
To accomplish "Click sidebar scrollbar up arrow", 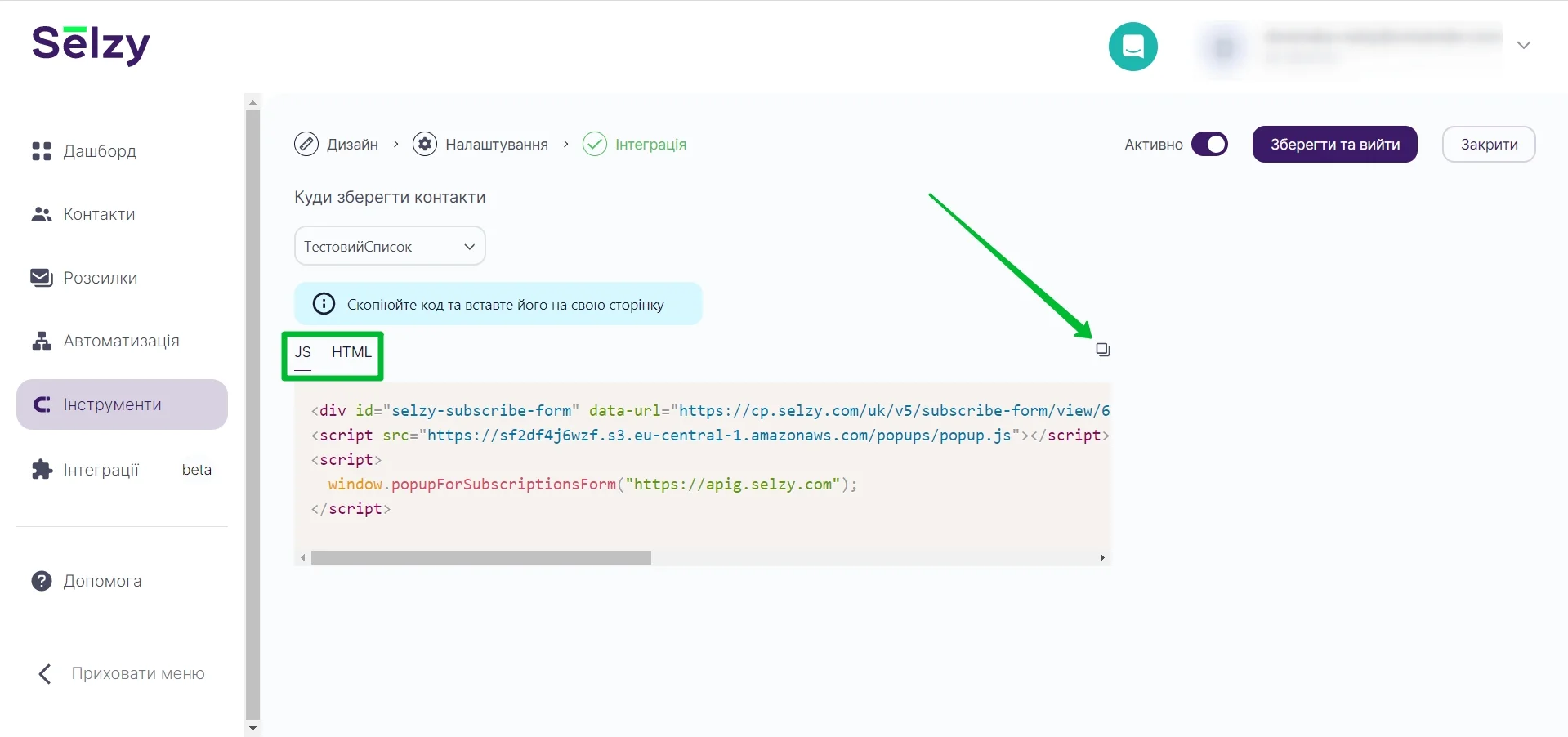I will (x=252, y=102).
